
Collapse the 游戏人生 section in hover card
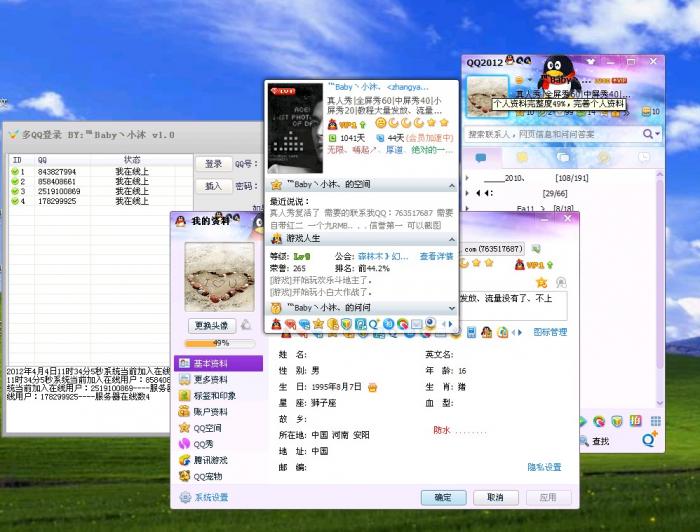(451, 239)
